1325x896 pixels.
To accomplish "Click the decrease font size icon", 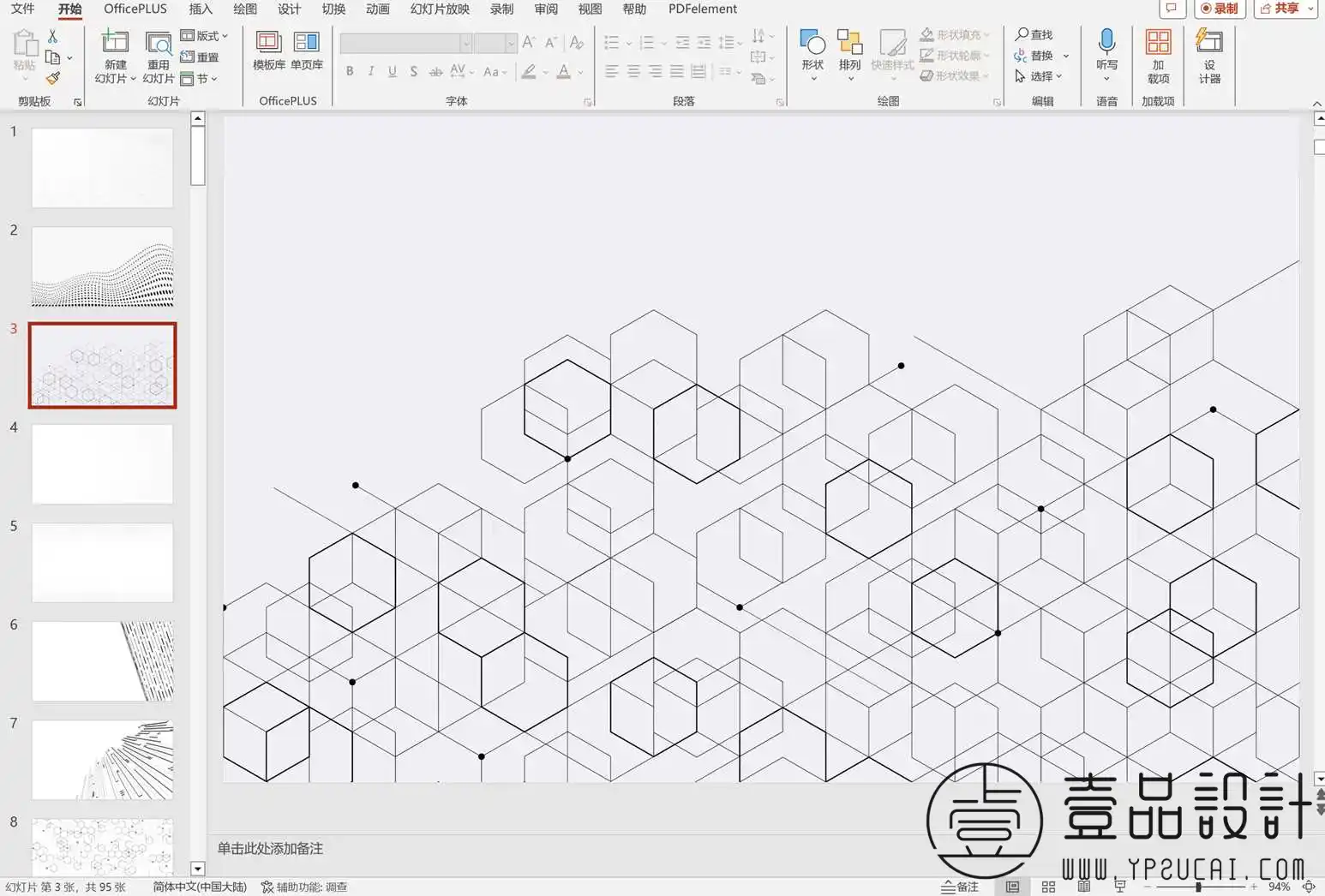I will tap(551, 42).
